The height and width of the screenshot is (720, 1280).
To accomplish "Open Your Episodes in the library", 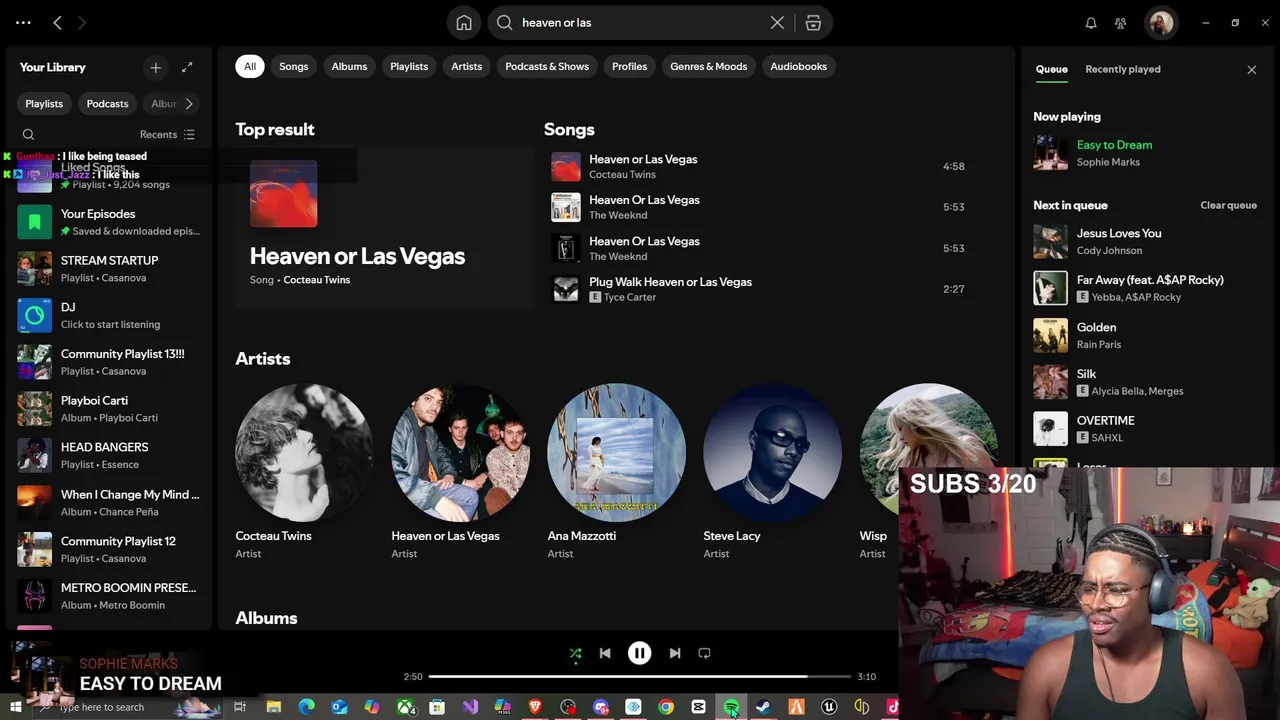I will (109, 222).
